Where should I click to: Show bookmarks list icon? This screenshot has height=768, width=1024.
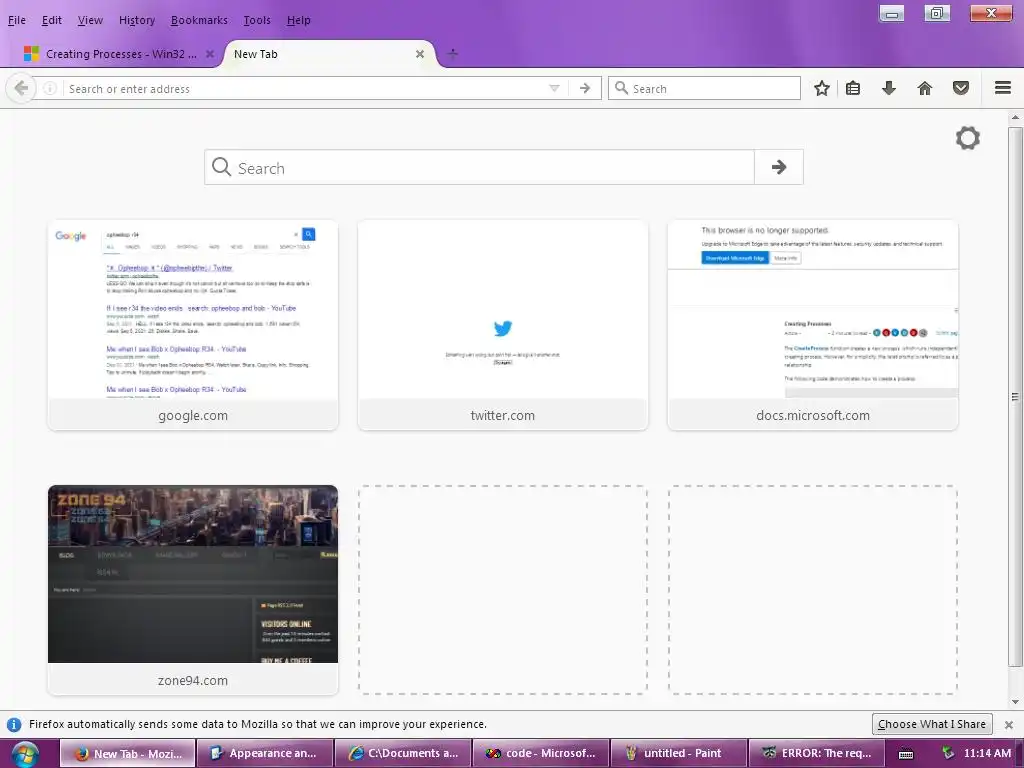[x=853, y=88]
